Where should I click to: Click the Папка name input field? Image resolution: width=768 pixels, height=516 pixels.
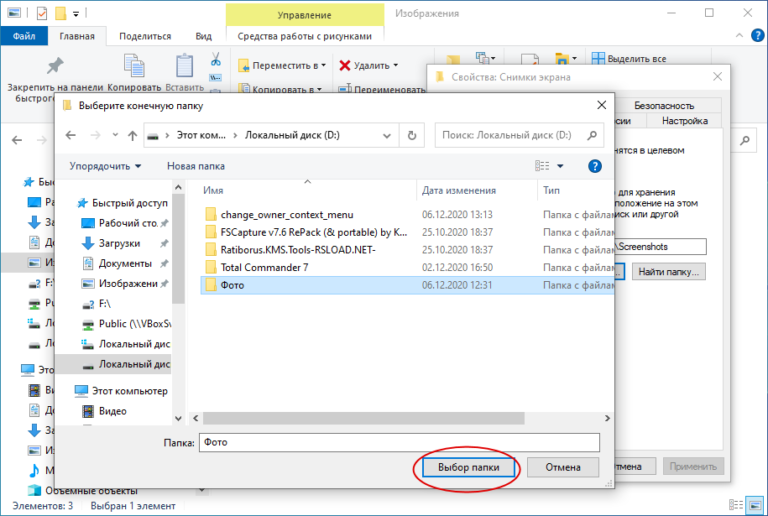coord(397,442)
